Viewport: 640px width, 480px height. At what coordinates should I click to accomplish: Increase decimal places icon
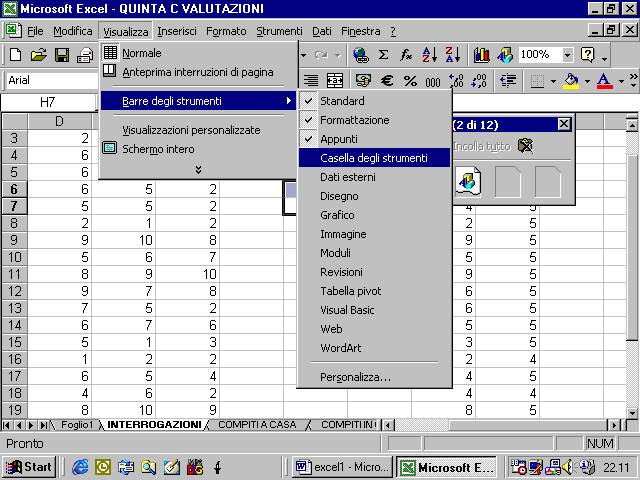tap(456, 80)
